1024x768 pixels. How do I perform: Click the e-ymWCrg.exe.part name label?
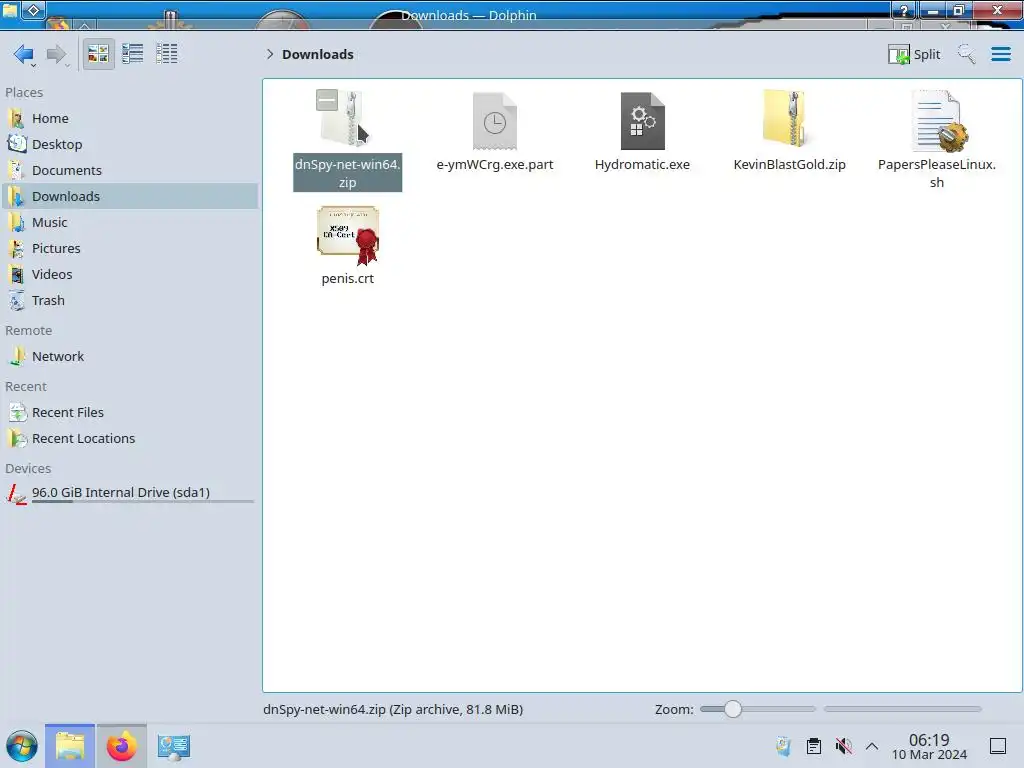tap(494, 165)
